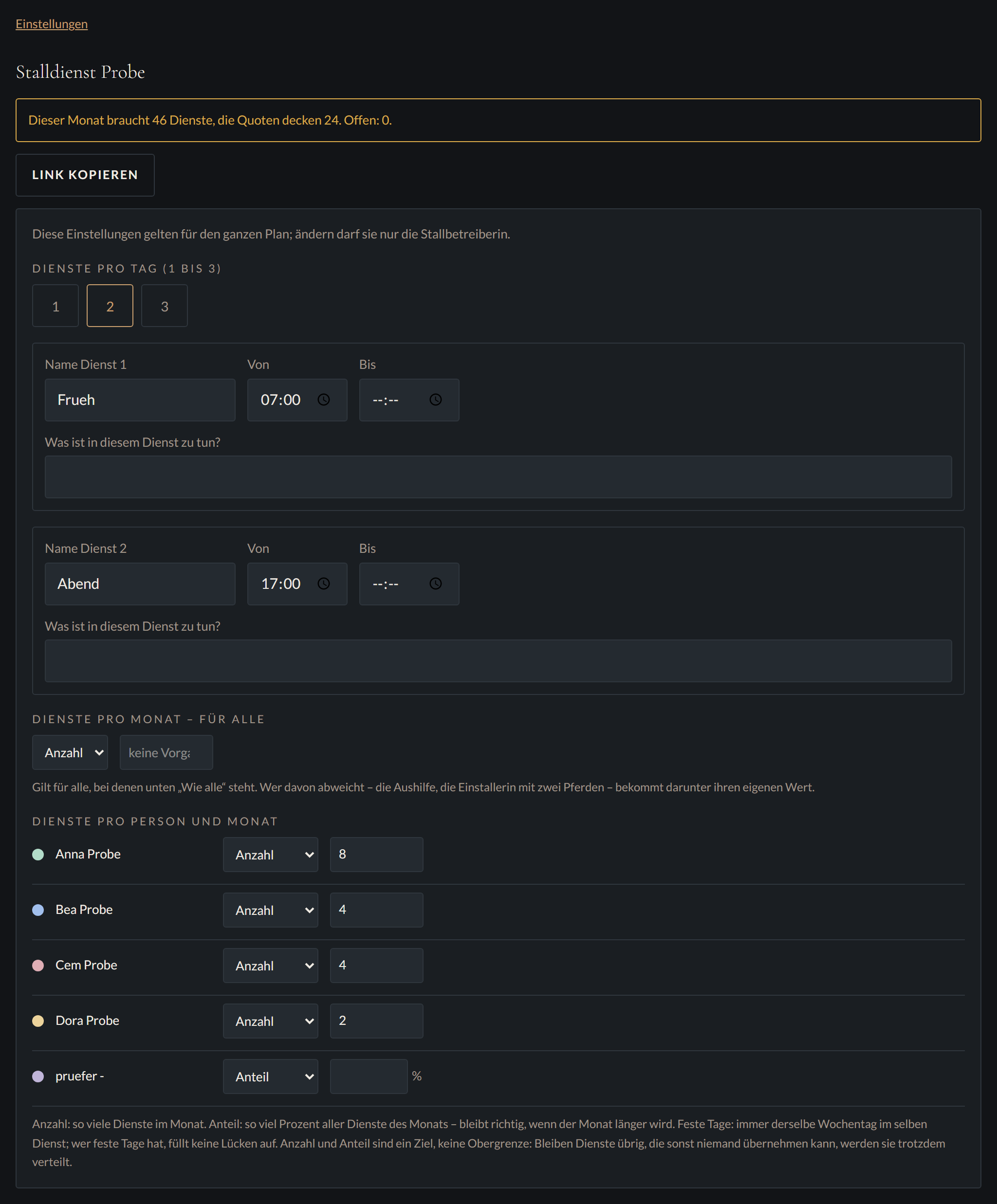
Task: Open the clock picker for Dienst 1 Von time
Action: 324,400
